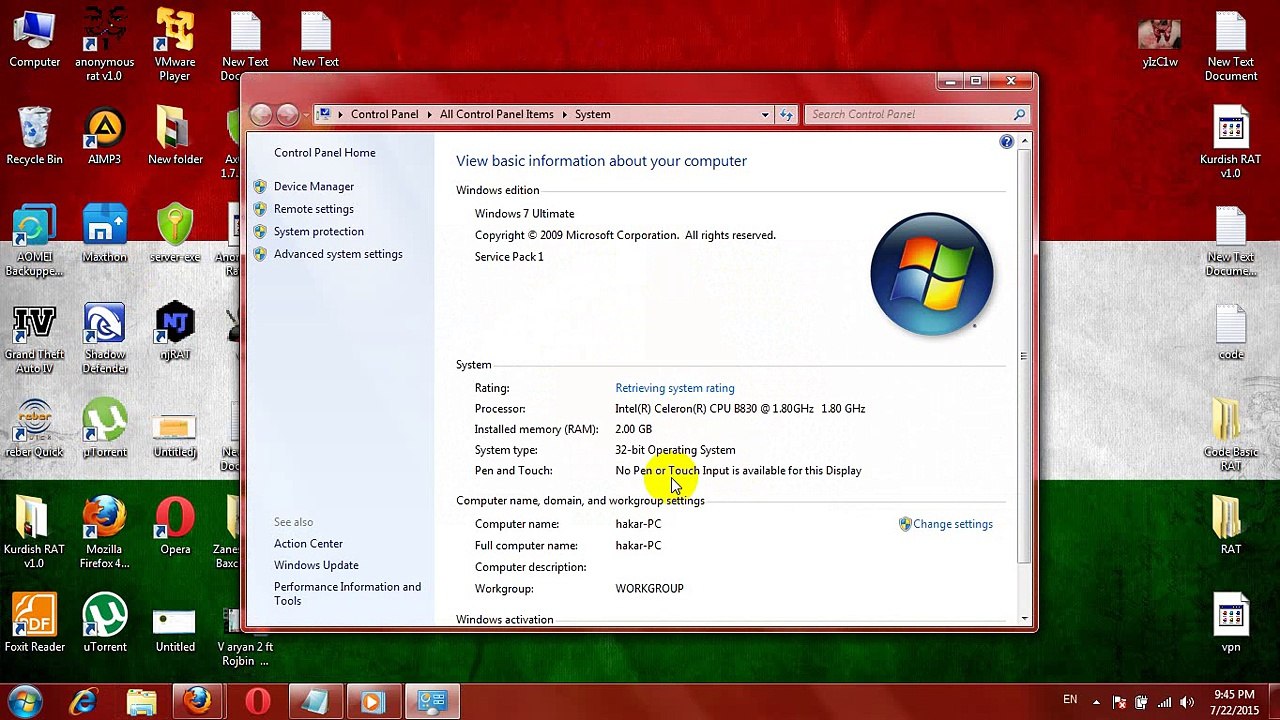Select the Maxthon desktop icon
This screenshot has height=720, width=1280.
pos(104,234)
